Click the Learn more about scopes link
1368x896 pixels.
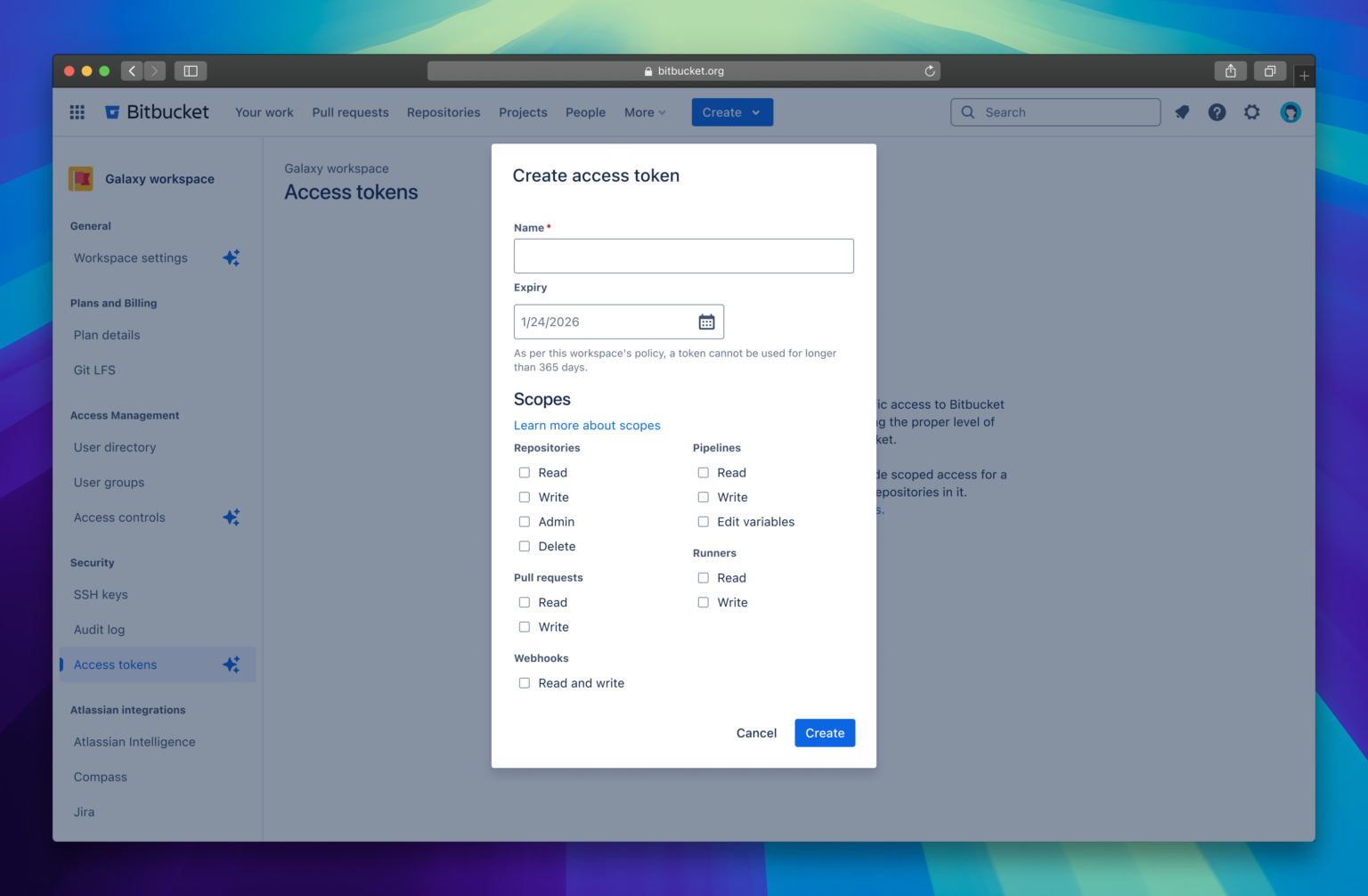point(586,425)
